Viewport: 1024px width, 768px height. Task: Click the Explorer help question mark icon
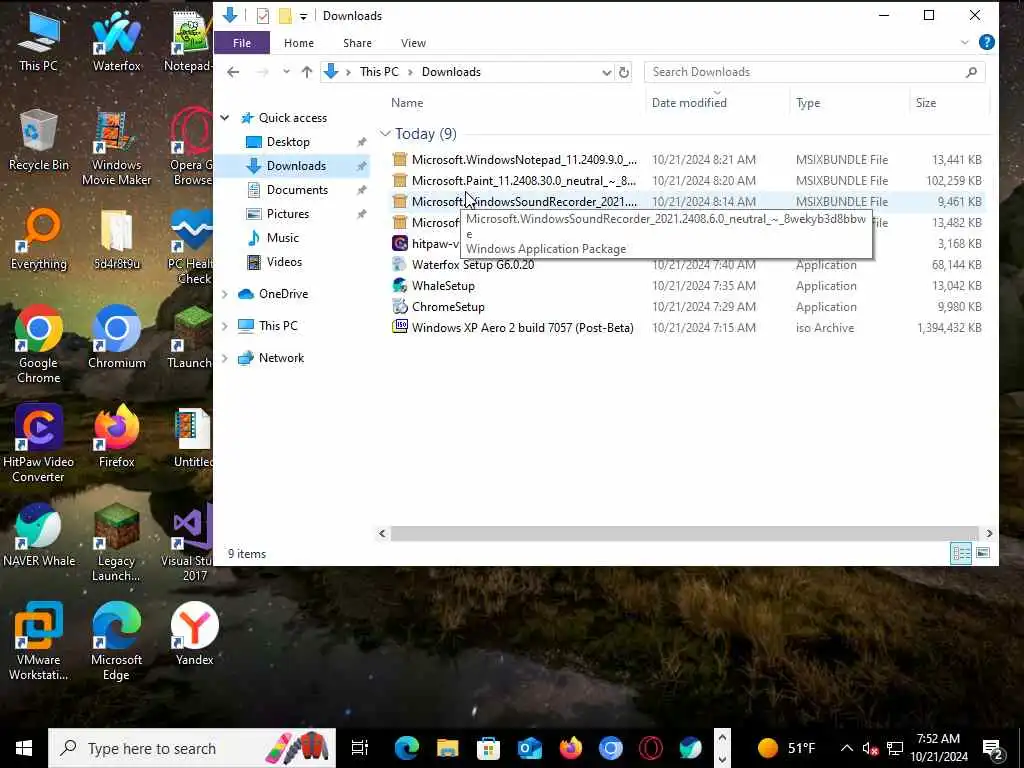point(987,42)
